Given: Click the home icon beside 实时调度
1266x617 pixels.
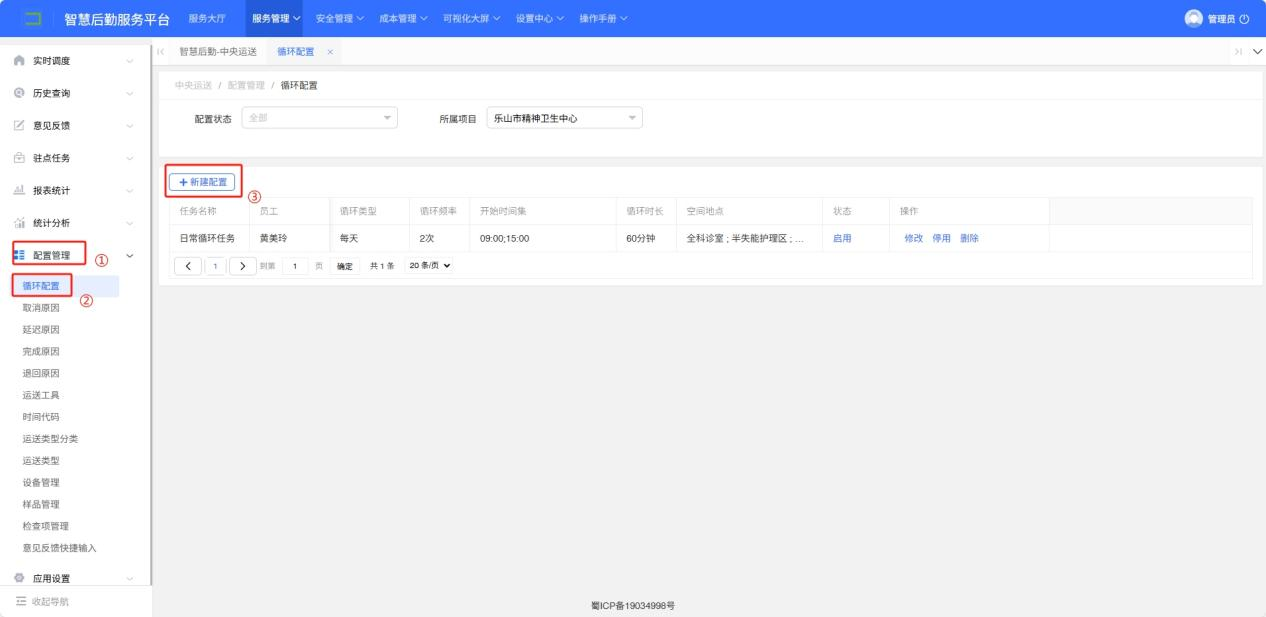Looking at the screenshot, I should pos(18,61).
